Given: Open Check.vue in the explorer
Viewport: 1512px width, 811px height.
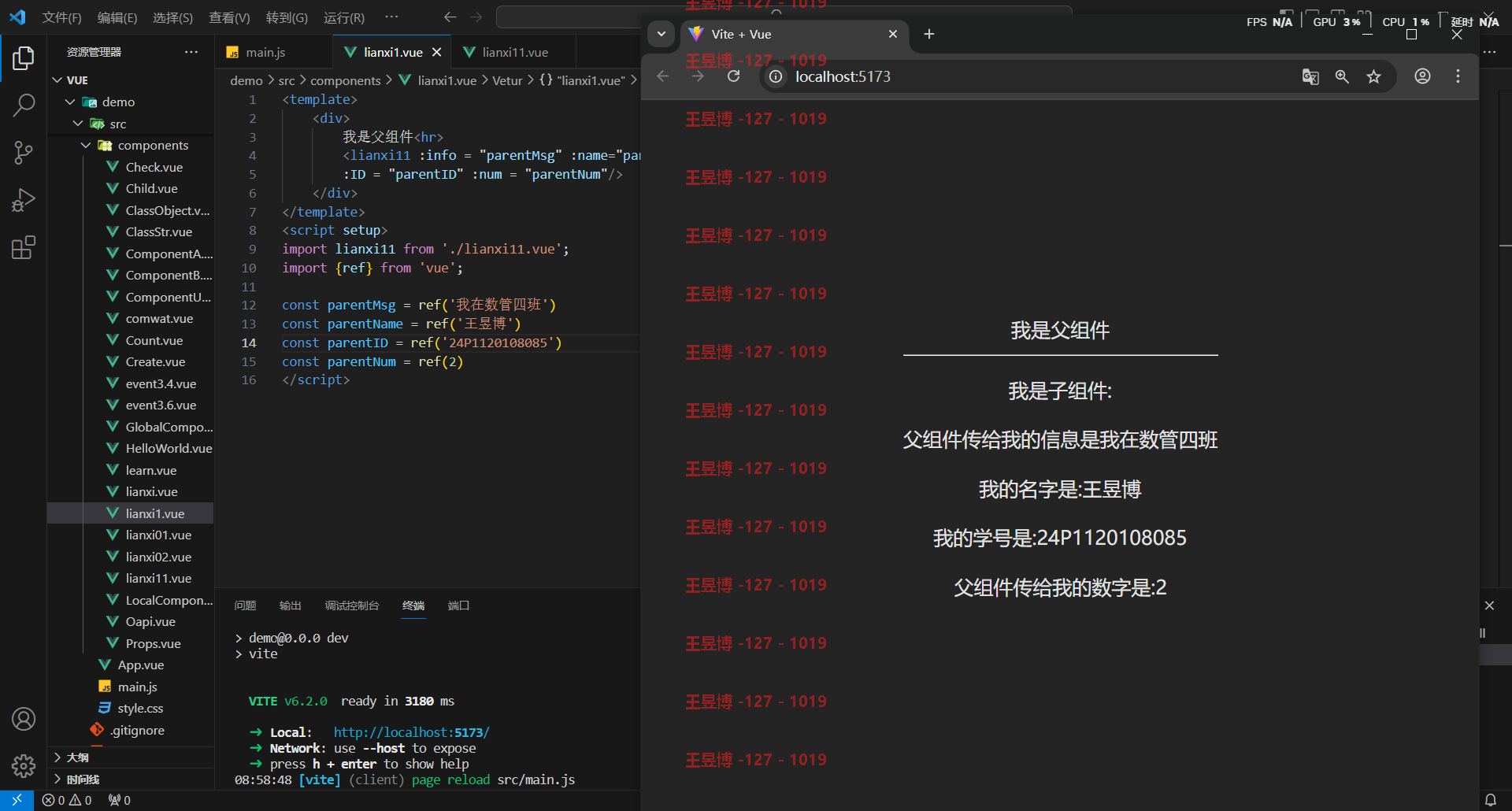Looking at the screenshot, I should coord(154,167).
